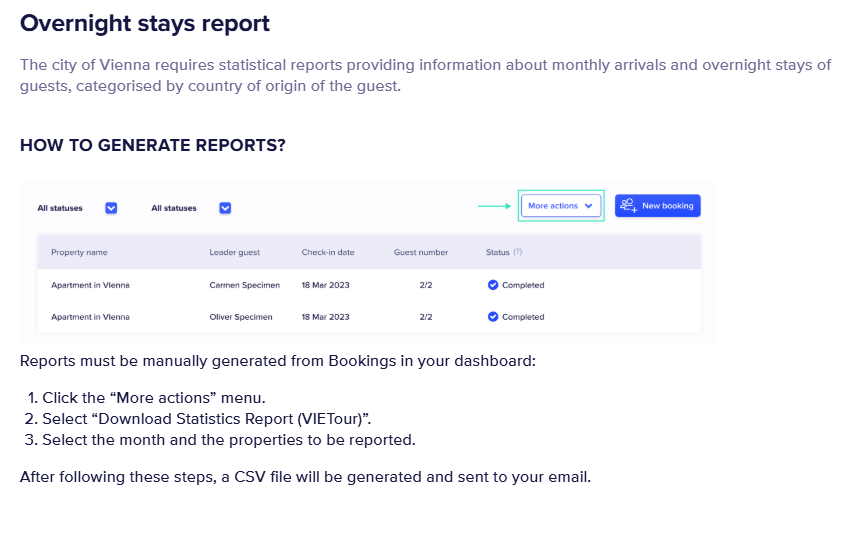Select the Property name column header

79,253
